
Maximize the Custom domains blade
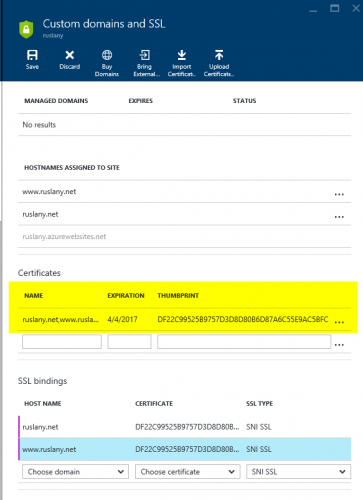pos(334,8)
